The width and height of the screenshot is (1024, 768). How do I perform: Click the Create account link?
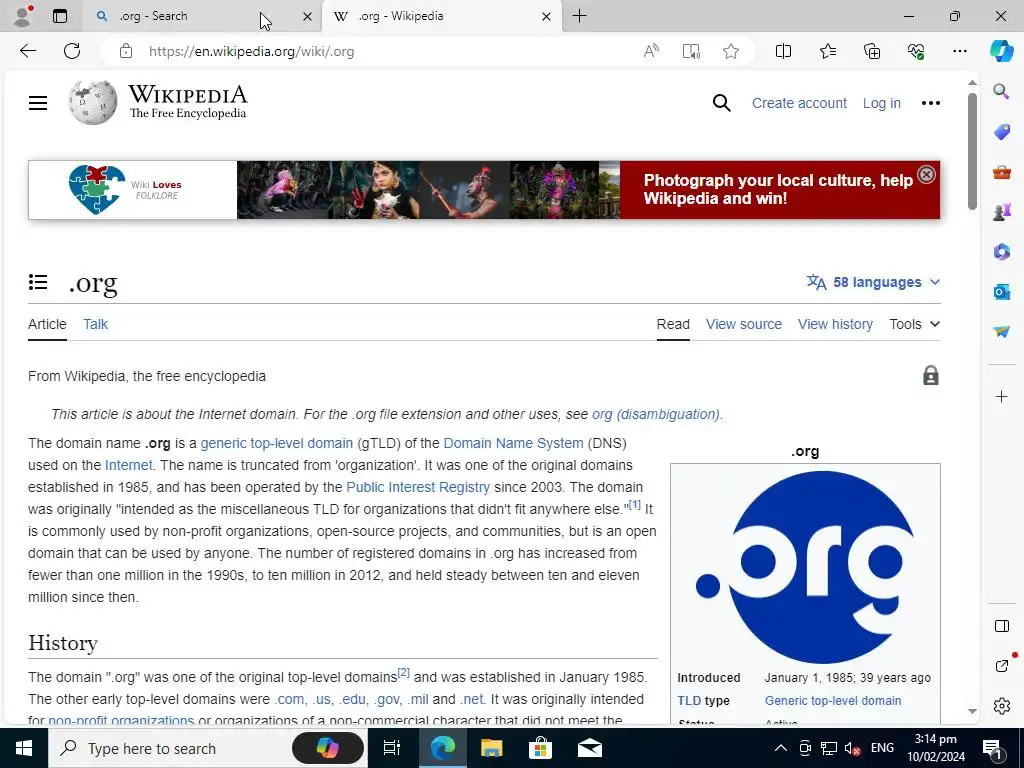(x=799, y=103)
